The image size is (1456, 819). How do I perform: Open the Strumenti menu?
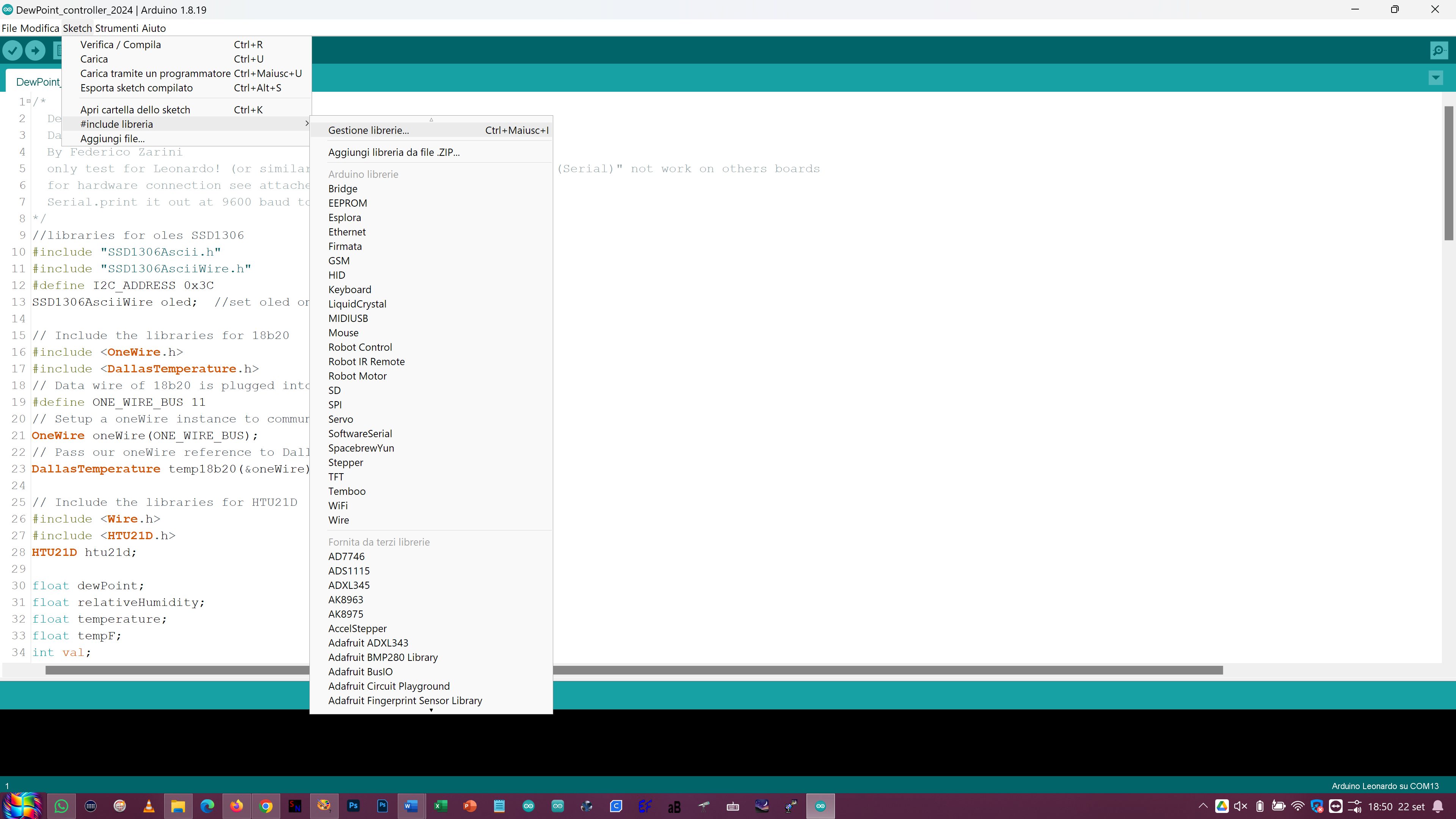116,28
